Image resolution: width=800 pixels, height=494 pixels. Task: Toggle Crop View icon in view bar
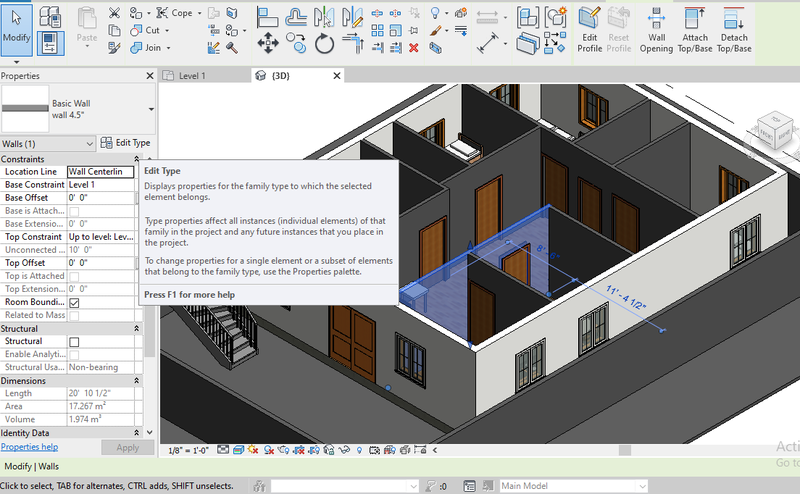tap(299, 450)
